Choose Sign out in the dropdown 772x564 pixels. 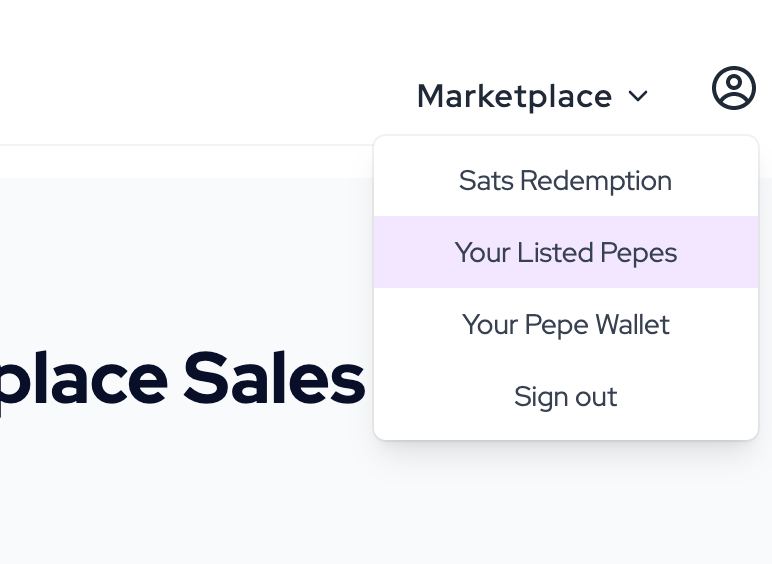[x=566, y=396]
